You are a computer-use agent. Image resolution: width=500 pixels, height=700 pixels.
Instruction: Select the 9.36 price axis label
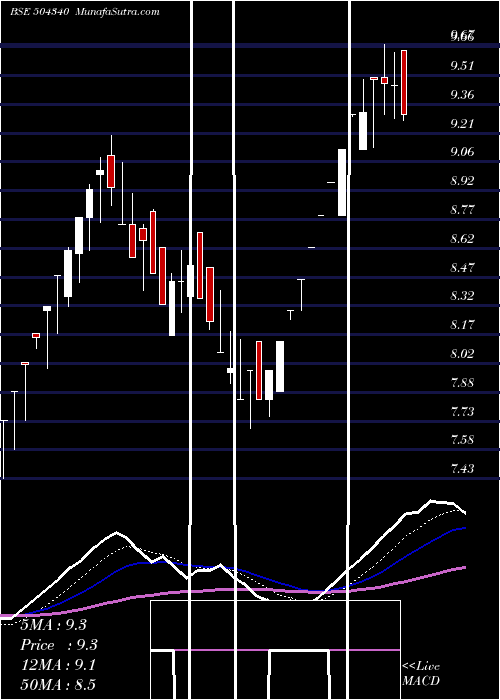[x=462, y=95]
